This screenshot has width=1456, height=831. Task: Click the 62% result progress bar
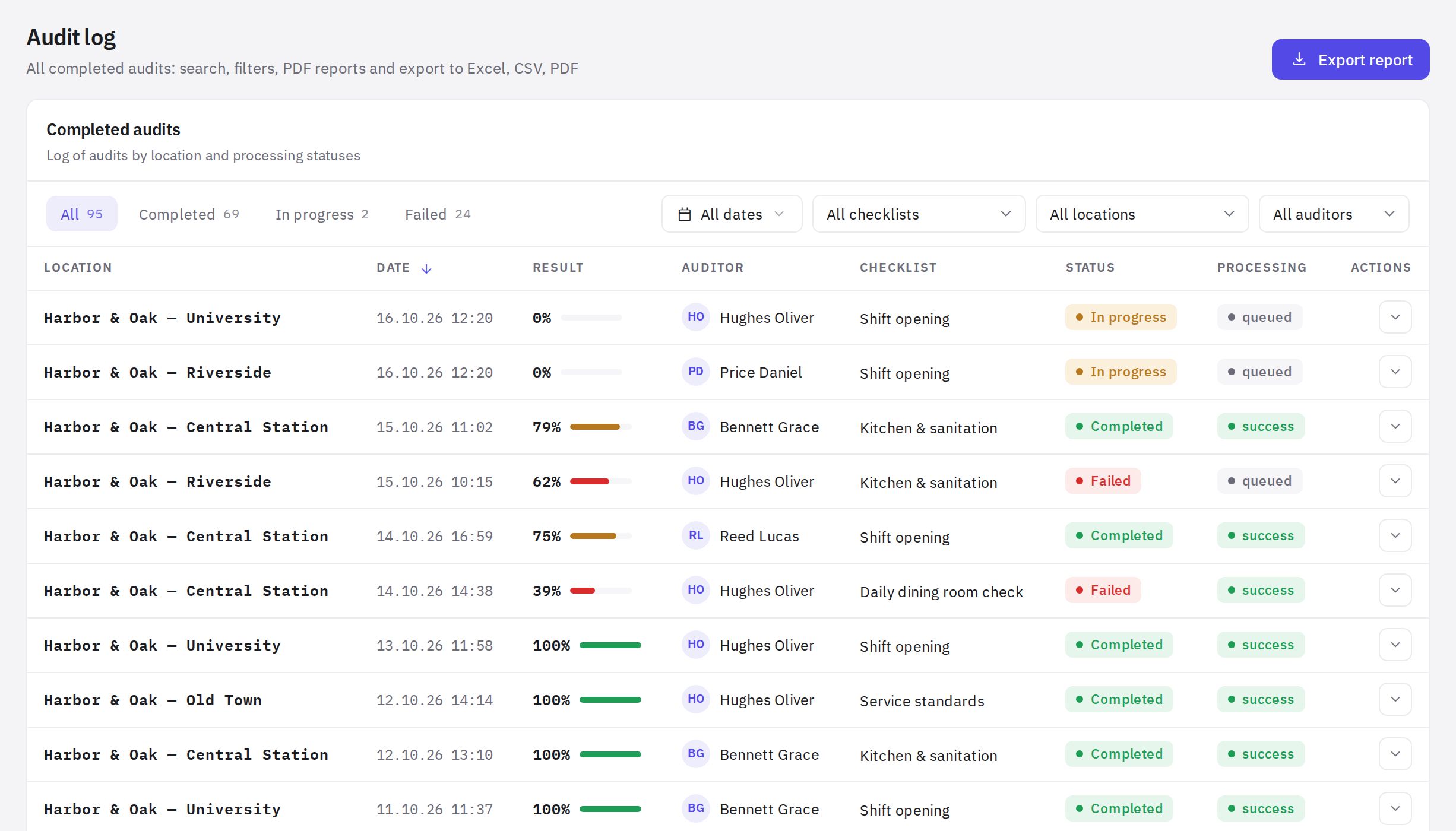pos(600,481)
